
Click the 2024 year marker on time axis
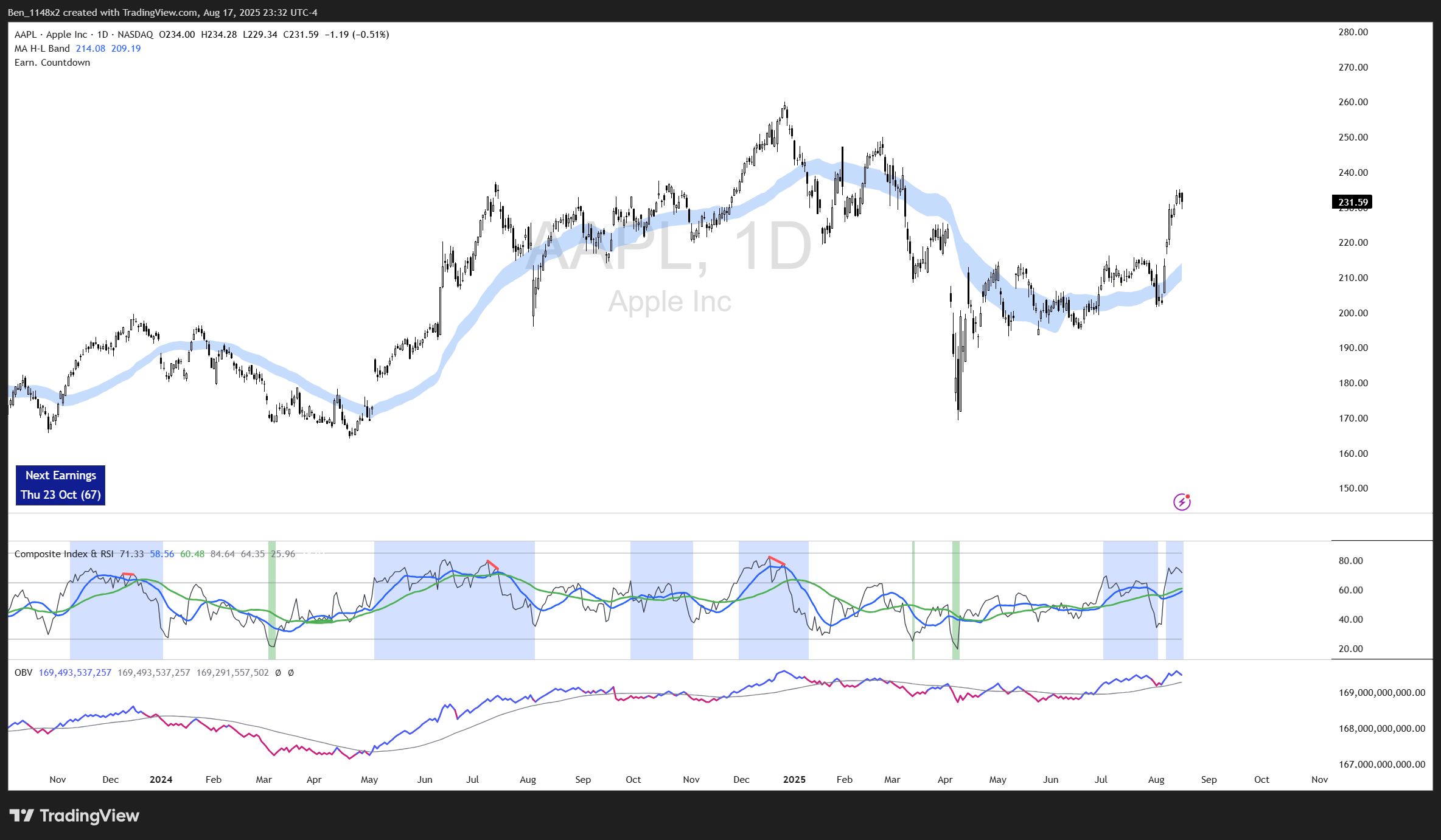[x=161, y=780]
